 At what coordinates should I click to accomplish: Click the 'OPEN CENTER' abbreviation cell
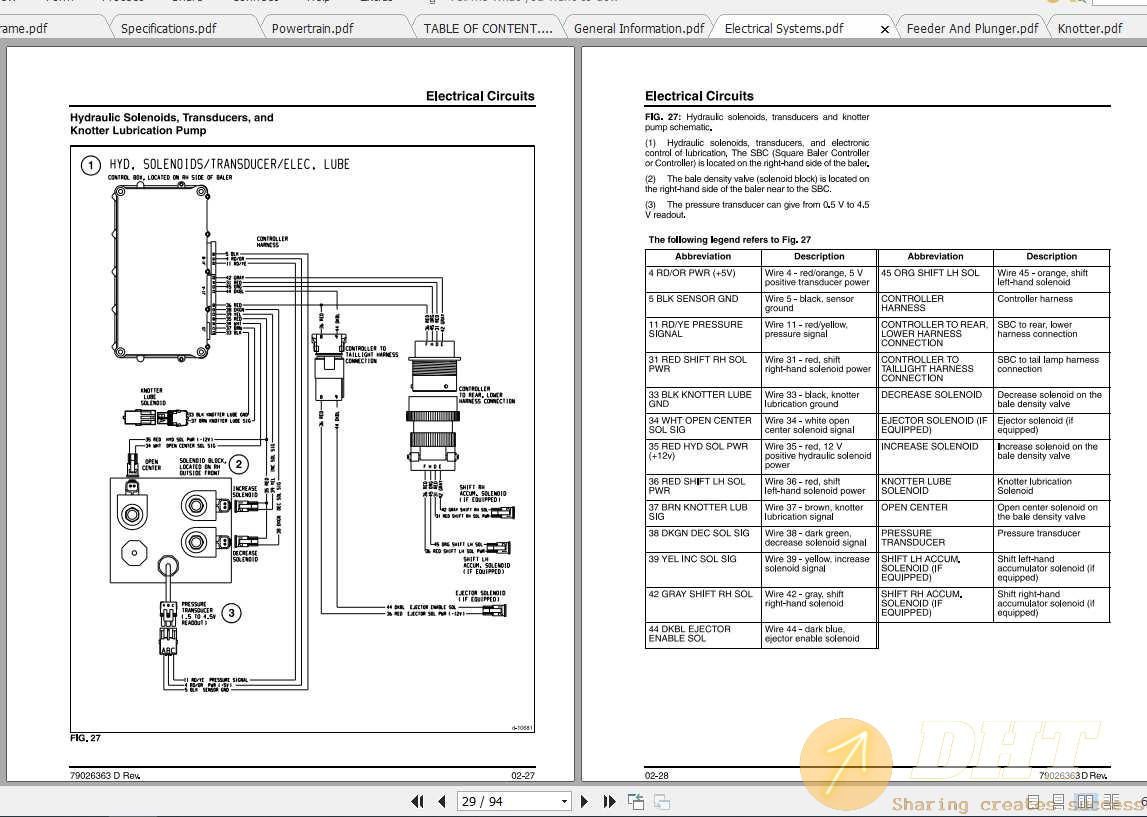(x=936, y=512)
